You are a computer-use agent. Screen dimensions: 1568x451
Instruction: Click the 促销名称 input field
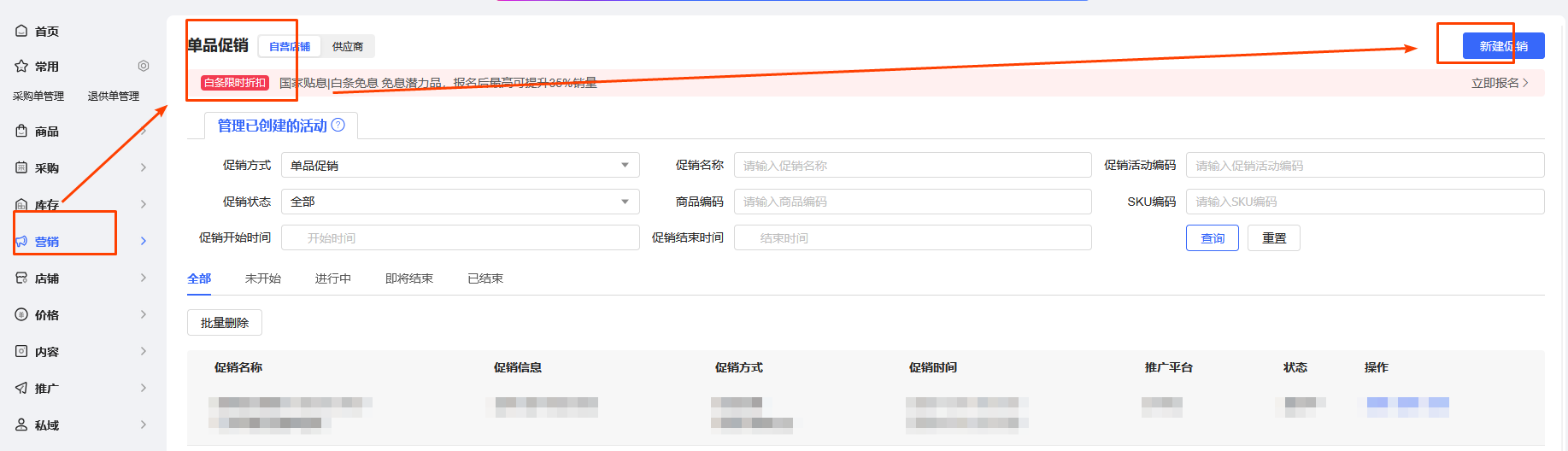click(912, 165)
